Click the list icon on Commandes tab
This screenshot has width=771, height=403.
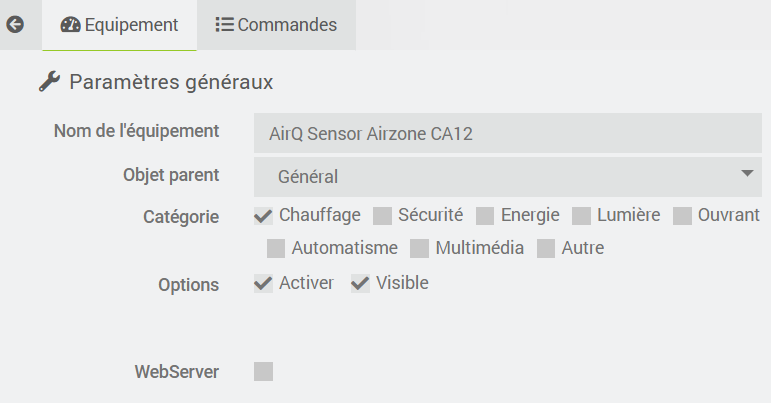coord(225,25)
